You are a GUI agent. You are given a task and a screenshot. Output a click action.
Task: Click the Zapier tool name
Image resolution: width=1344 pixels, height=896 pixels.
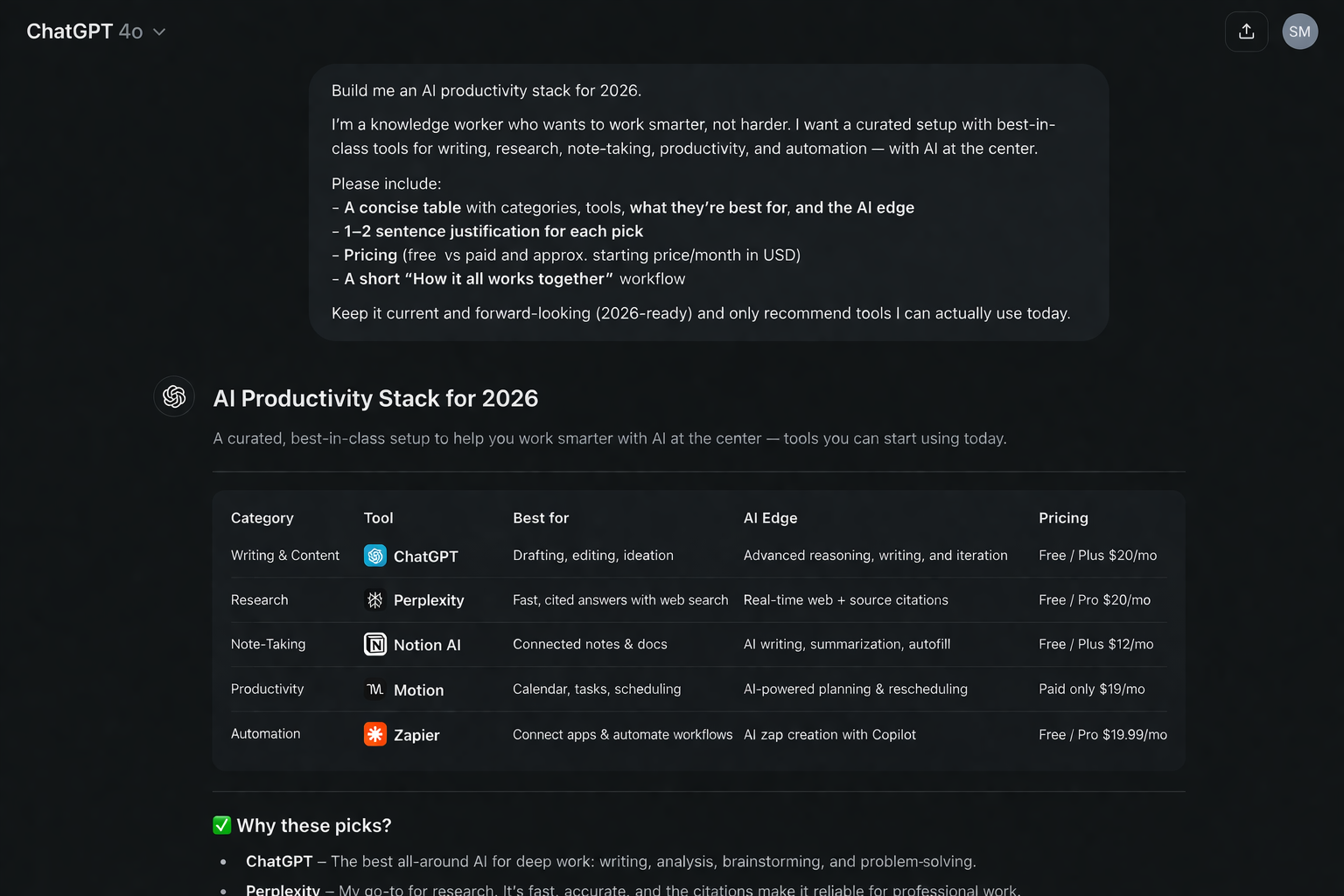point(416,735)
